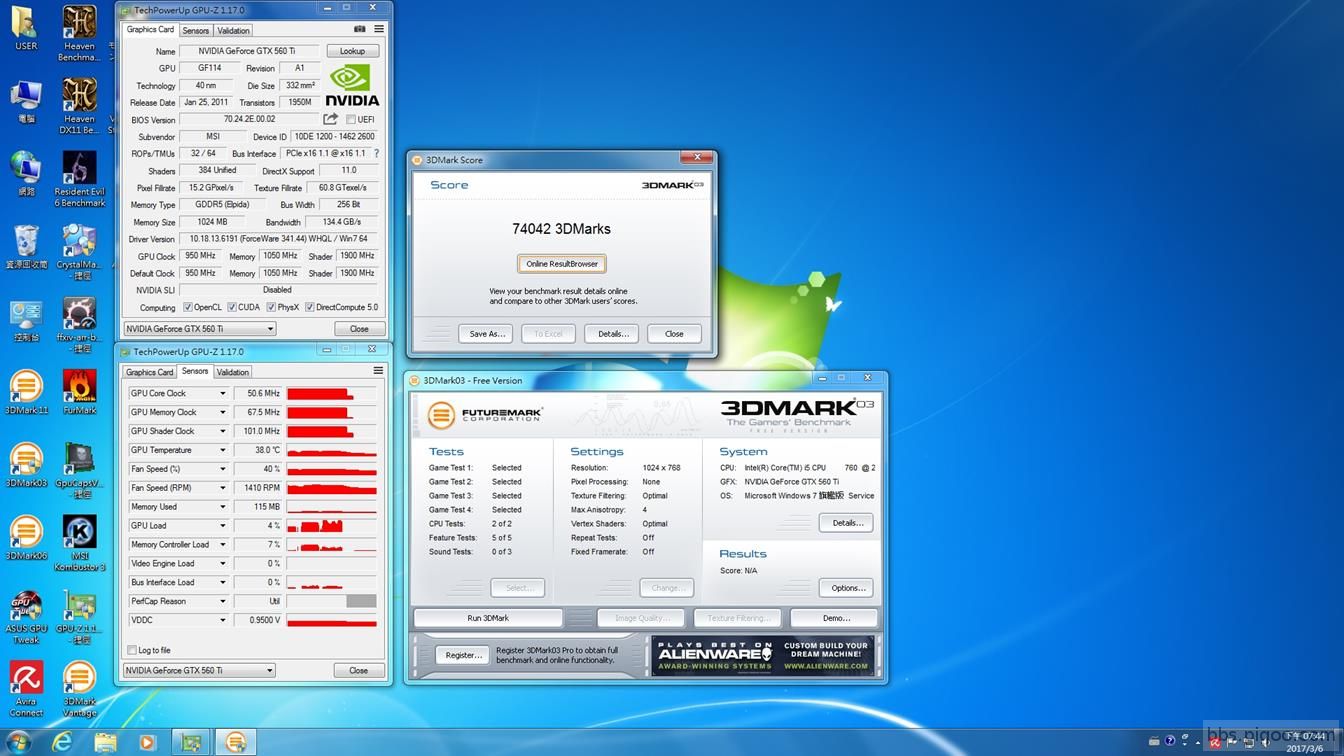Click the NVIDIA logo in GPU-Z
Viewport: 1344px width, 756px height.
[x=351, y=85]
